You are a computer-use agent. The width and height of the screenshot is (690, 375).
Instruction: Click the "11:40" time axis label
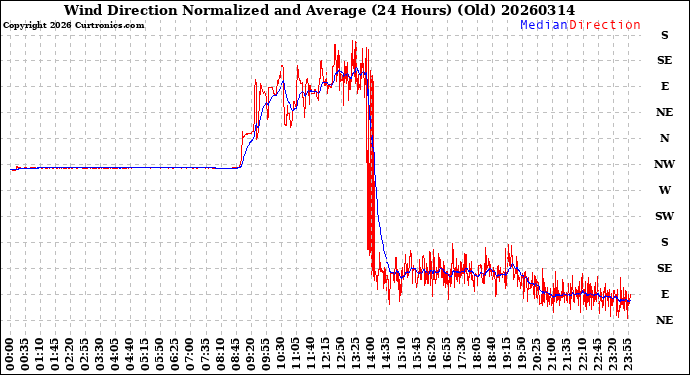coord(310,355)
